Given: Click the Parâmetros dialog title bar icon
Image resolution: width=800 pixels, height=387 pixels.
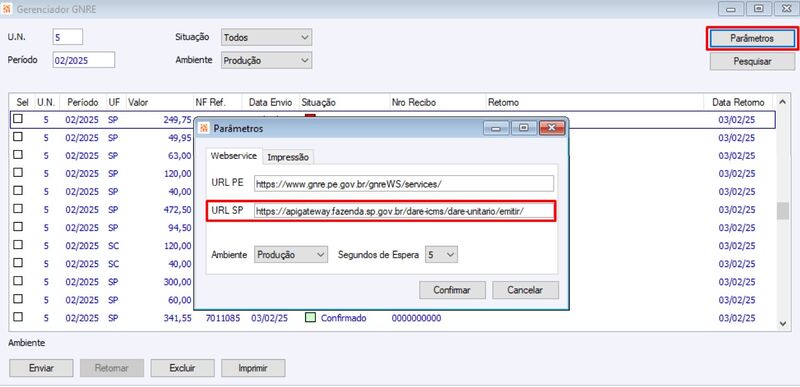Looking at the screenshot, I should click(x=204, y=128).
